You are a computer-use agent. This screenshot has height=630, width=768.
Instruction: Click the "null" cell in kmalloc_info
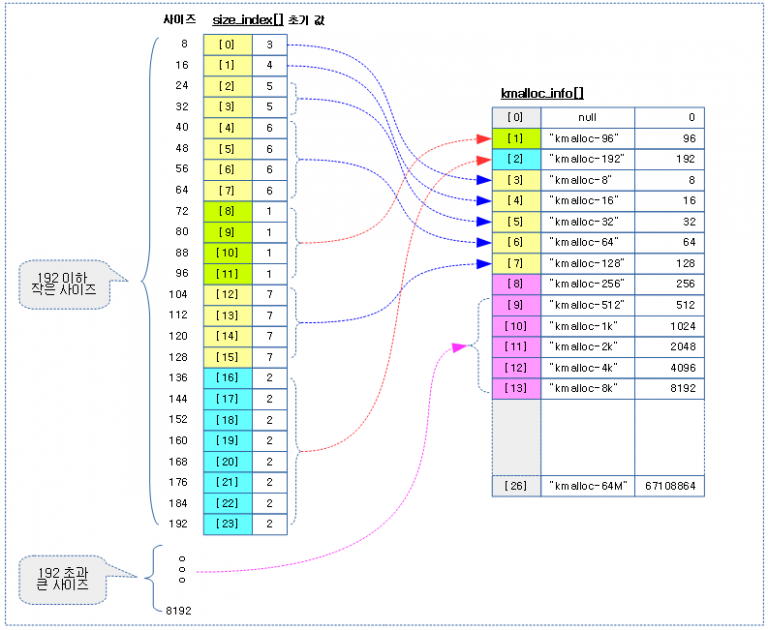pyautogui.click(x=588, y=118)
